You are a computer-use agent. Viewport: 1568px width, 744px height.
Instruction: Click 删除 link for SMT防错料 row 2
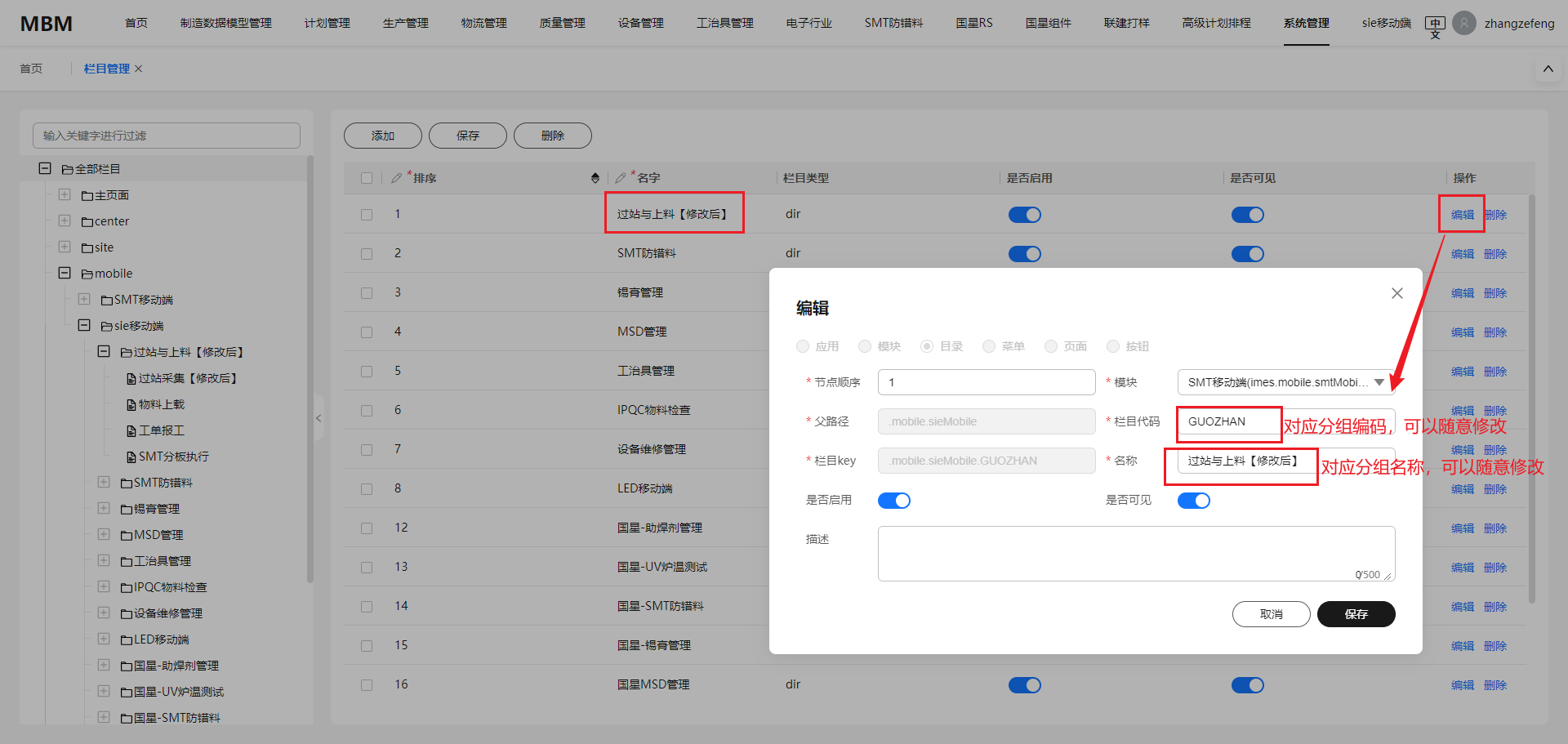coord(1495,254)
